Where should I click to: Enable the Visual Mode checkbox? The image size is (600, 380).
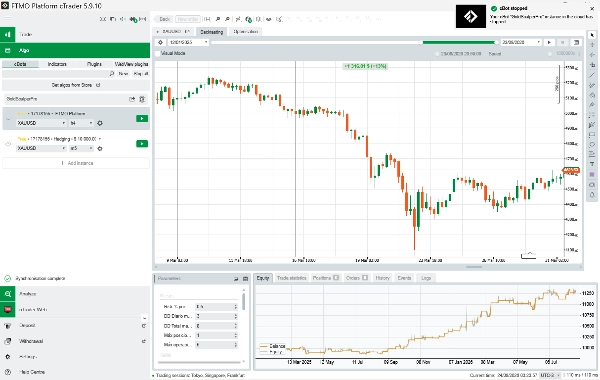[158, 54]
